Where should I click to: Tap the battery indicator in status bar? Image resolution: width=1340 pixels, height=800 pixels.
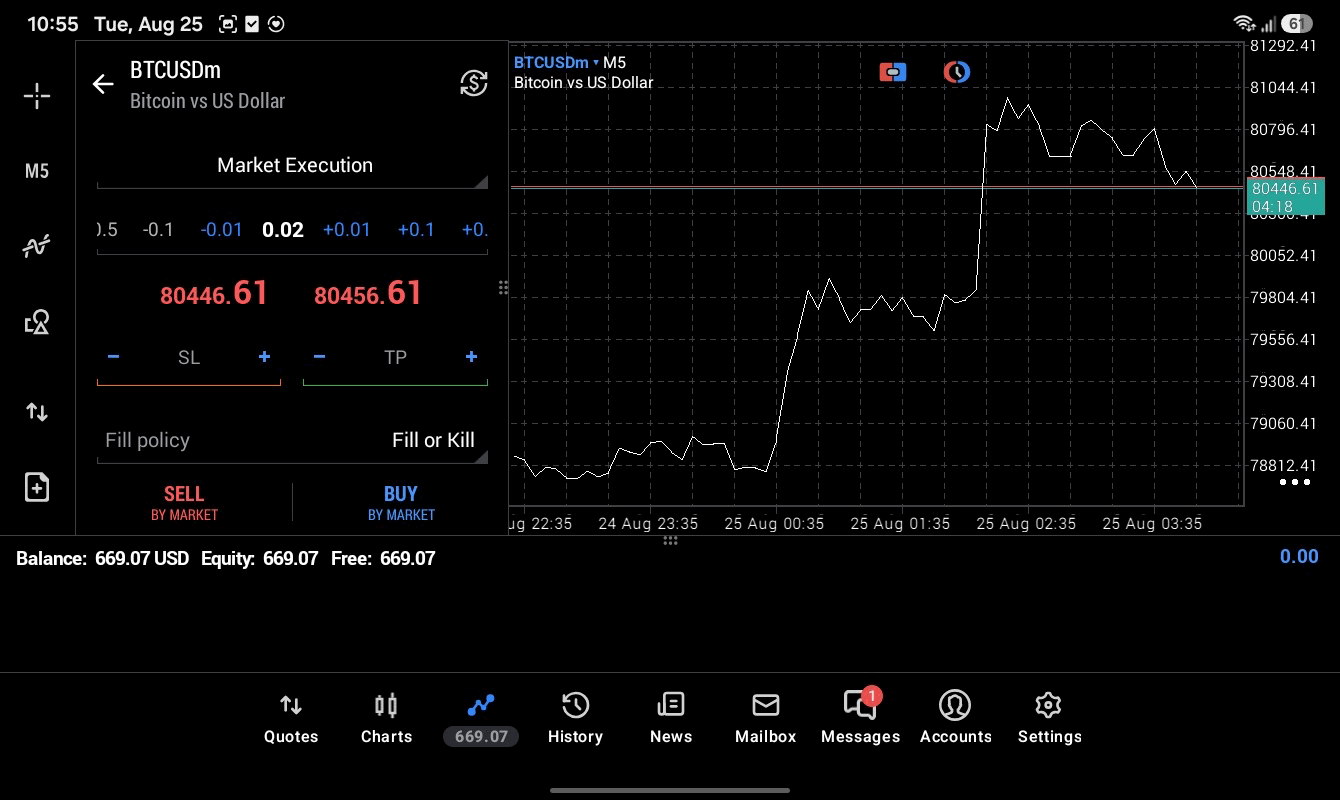point(1297,24)
